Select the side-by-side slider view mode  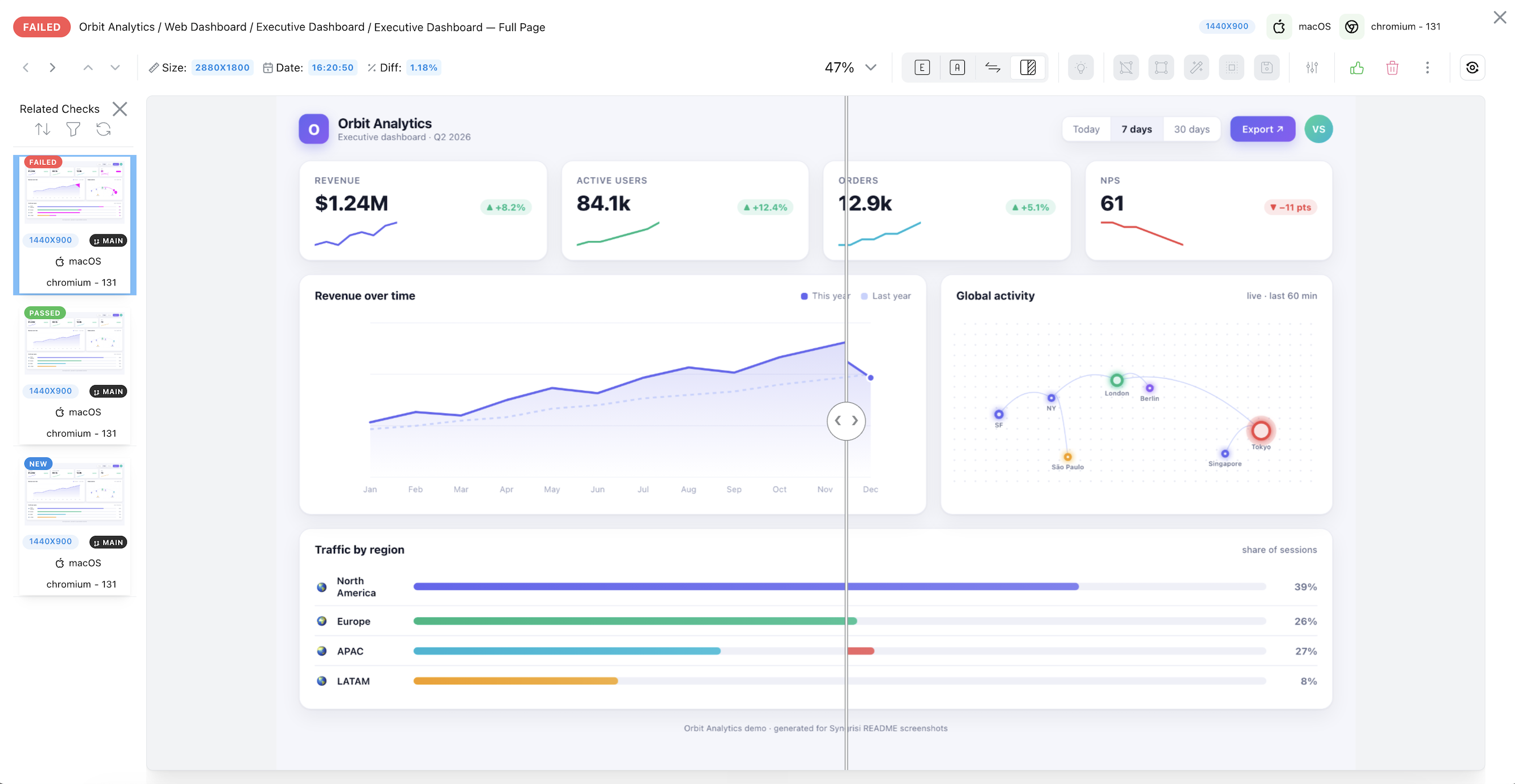(1027, 67)
